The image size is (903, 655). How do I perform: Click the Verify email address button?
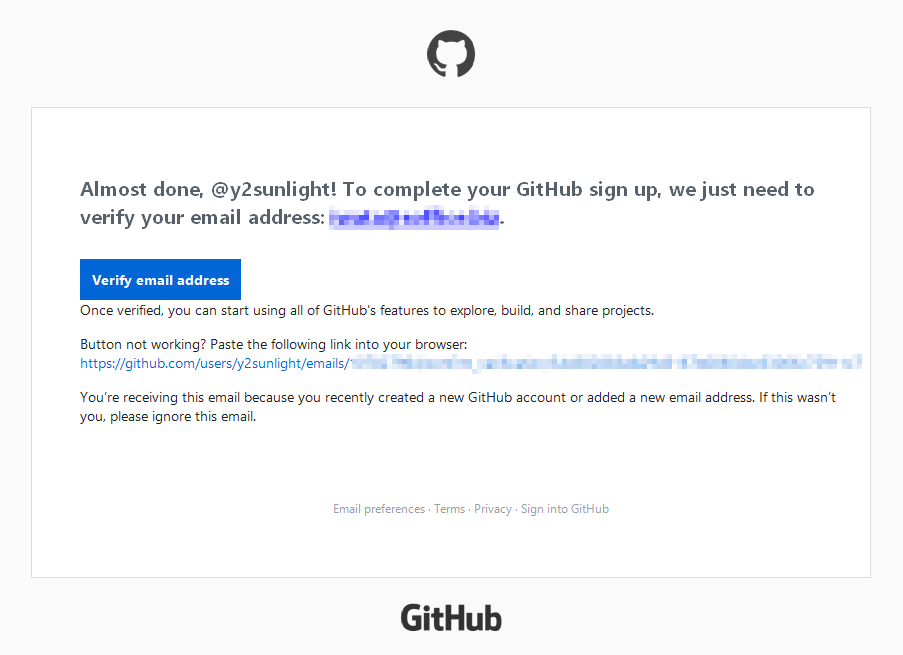[160, 279]
